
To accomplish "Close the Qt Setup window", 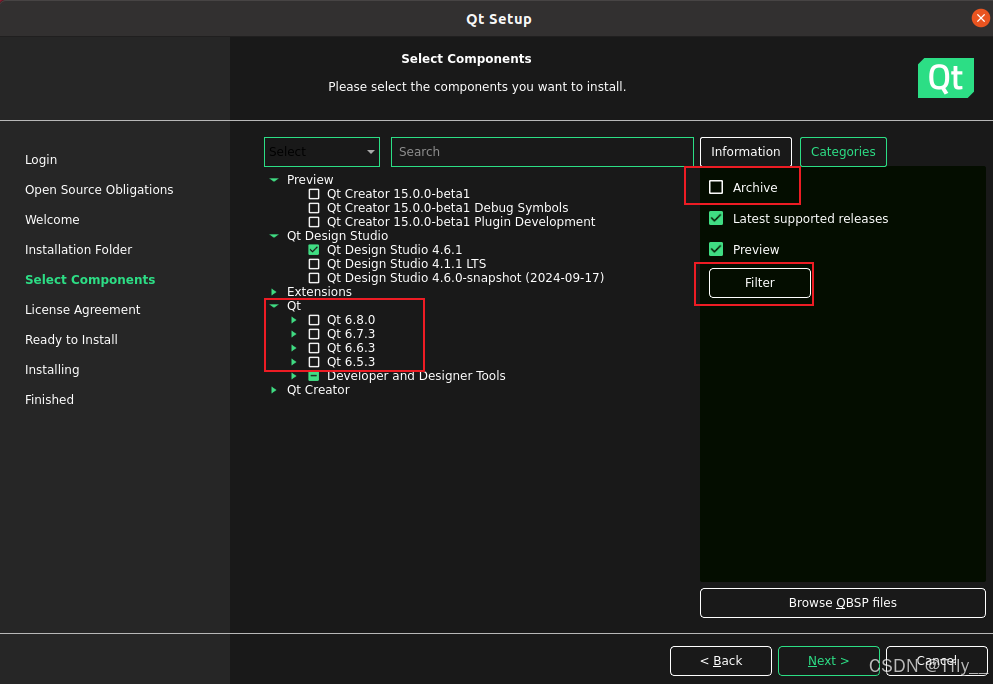I will [x=980, y=18].
